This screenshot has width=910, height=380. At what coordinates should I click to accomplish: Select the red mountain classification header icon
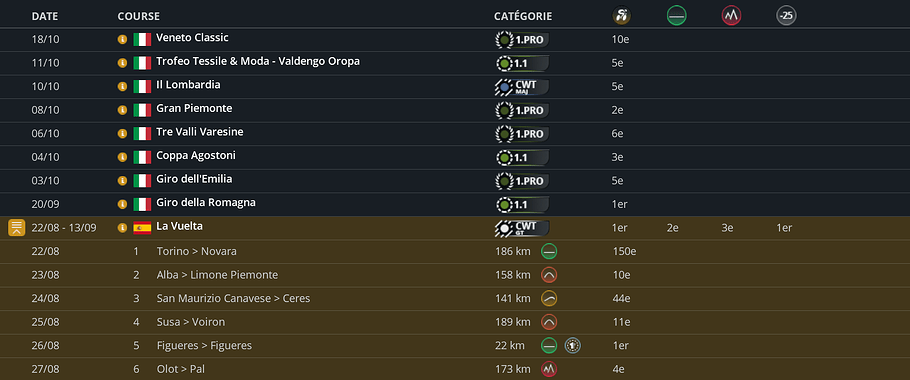[731, 16]
